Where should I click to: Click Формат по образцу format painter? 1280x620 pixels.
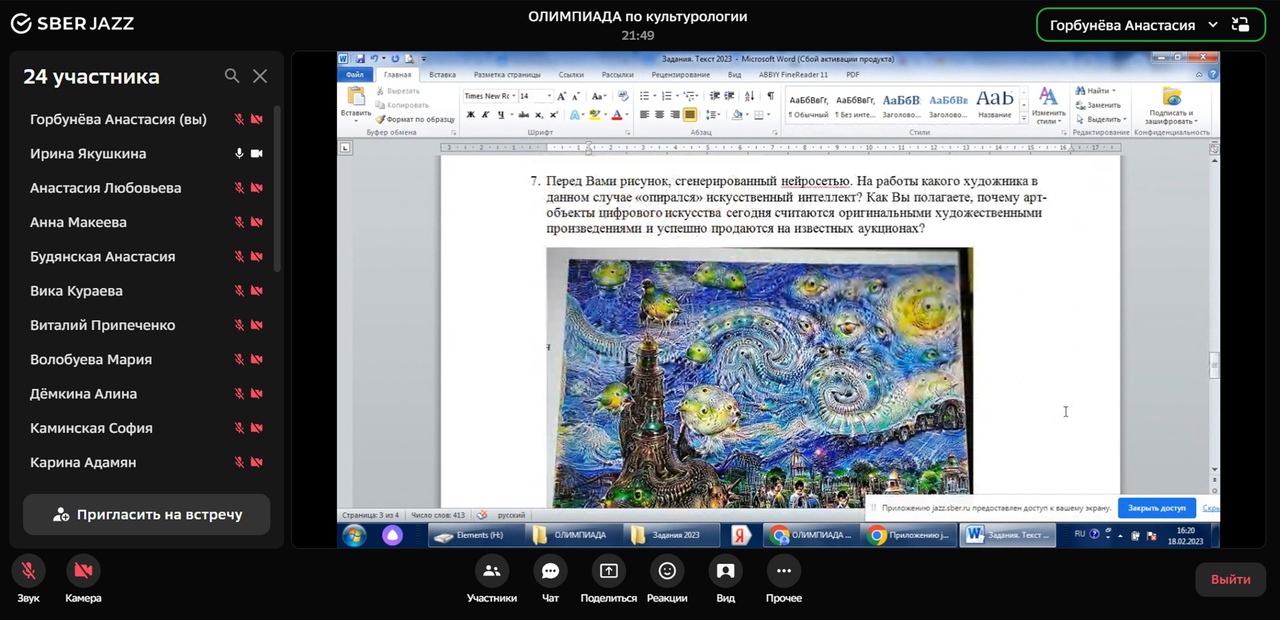point(414,119)
